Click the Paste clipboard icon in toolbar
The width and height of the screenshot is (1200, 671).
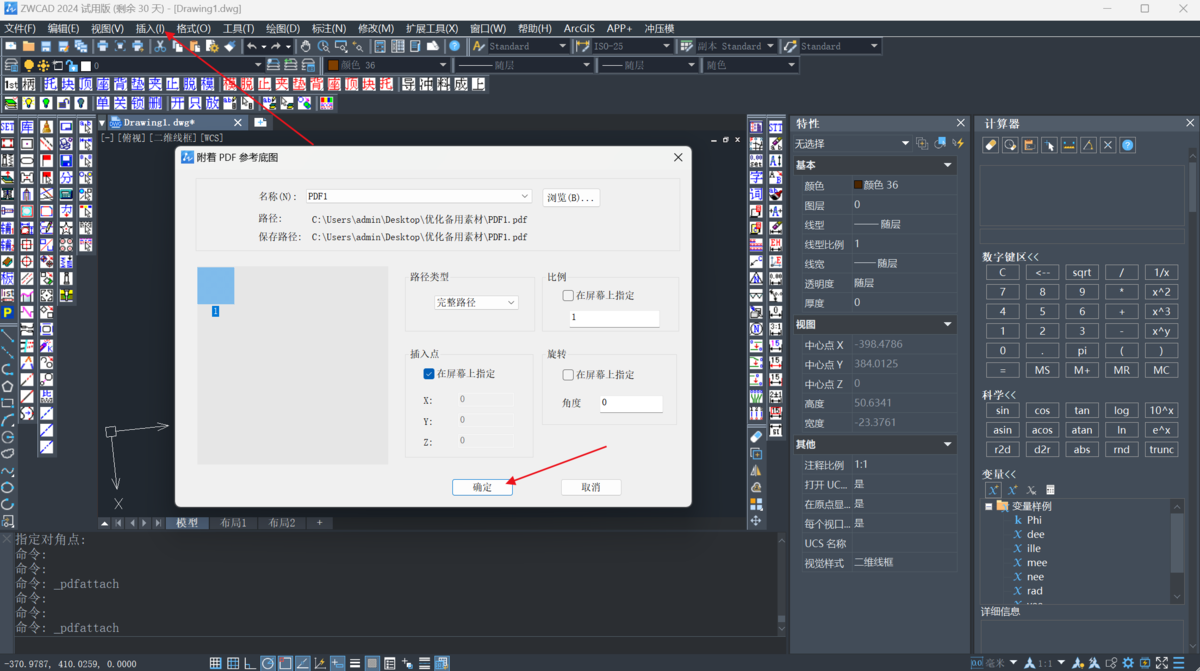[195, 46]
